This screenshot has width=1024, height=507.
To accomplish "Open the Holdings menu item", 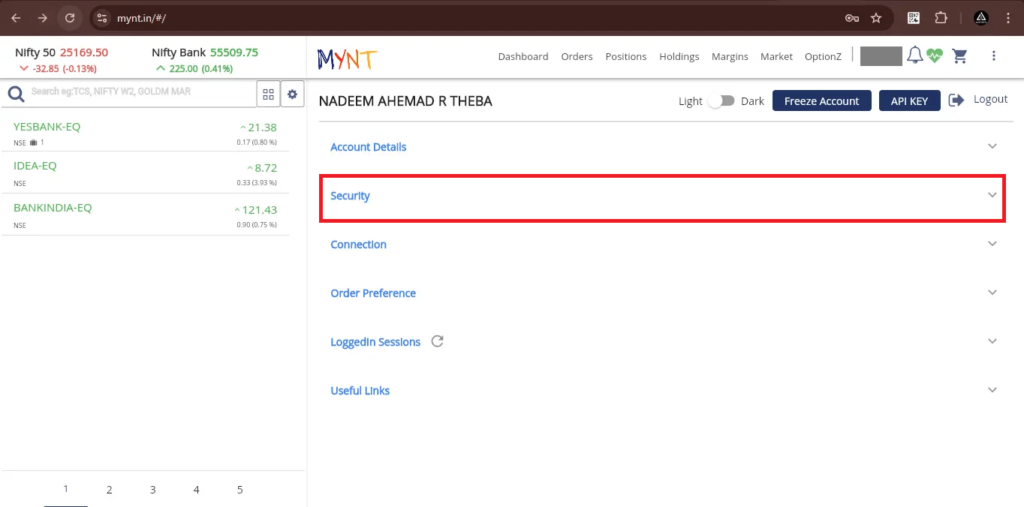I will tap(679, 57).
